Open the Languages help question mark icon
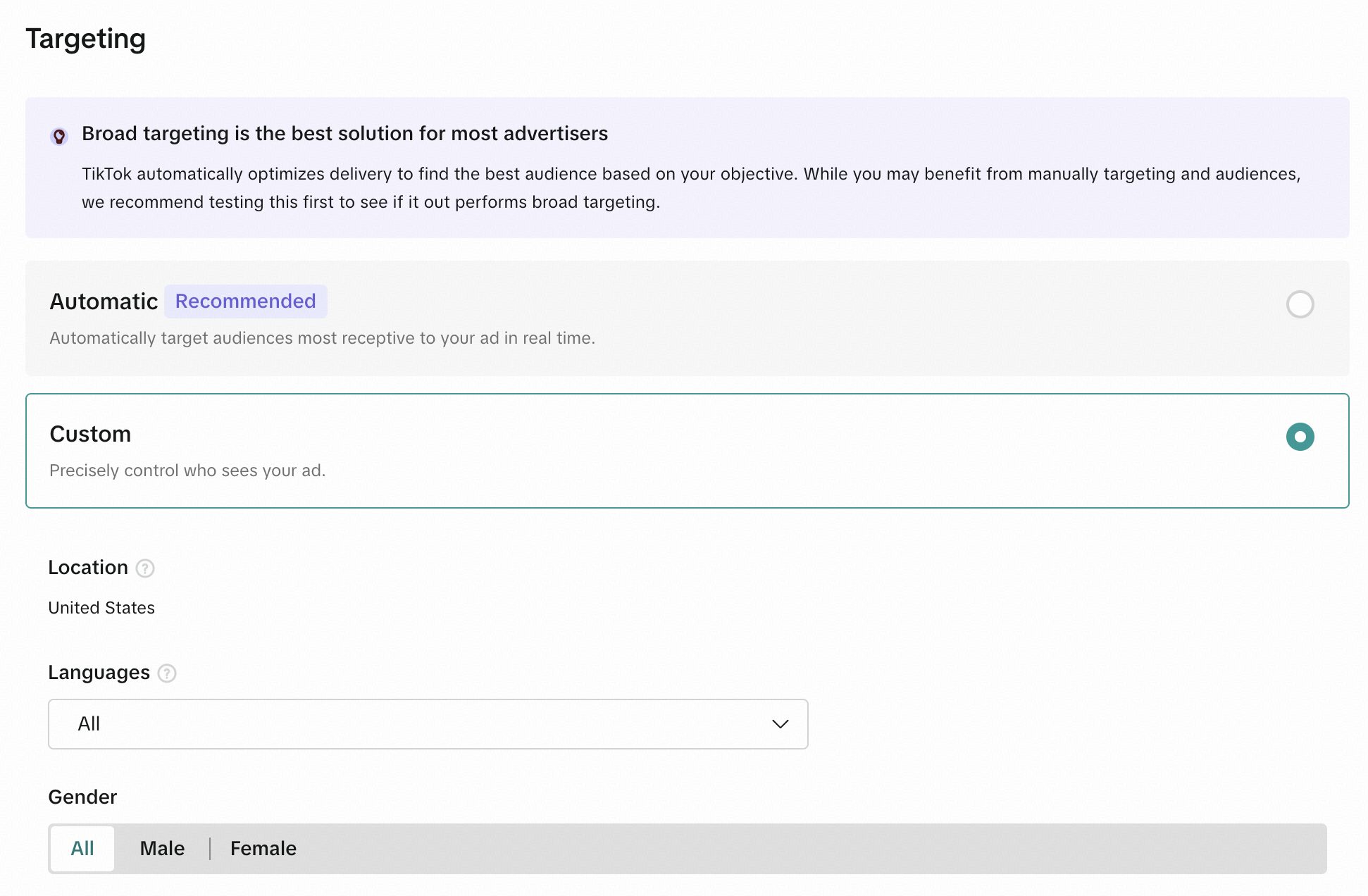1368x896 pixels. click(x=167, y=674)
